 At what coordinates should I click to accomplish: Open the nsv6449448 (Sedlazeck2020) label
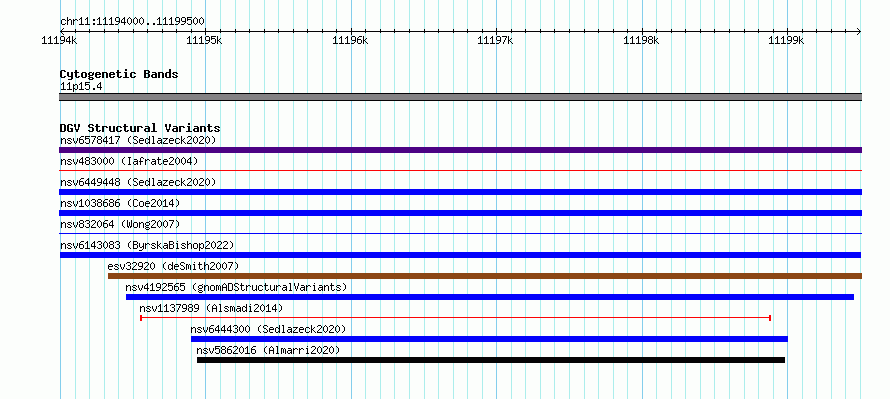138,182
